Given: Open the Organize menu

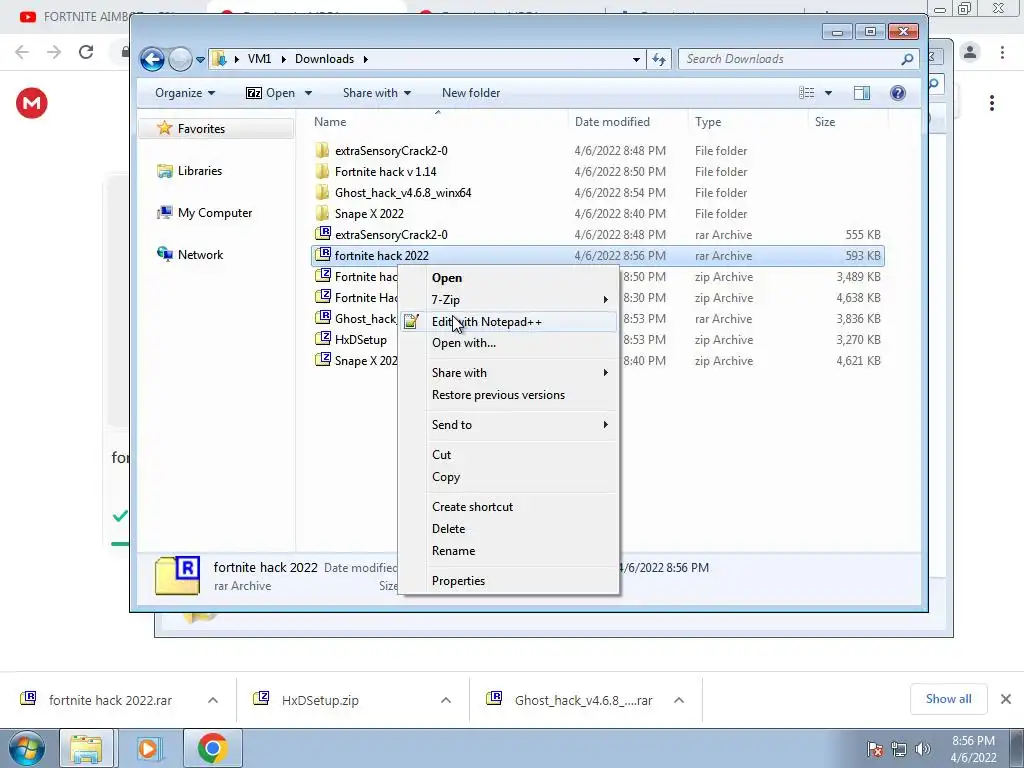Looking at the screenshot, I should [x=185, y=93].
